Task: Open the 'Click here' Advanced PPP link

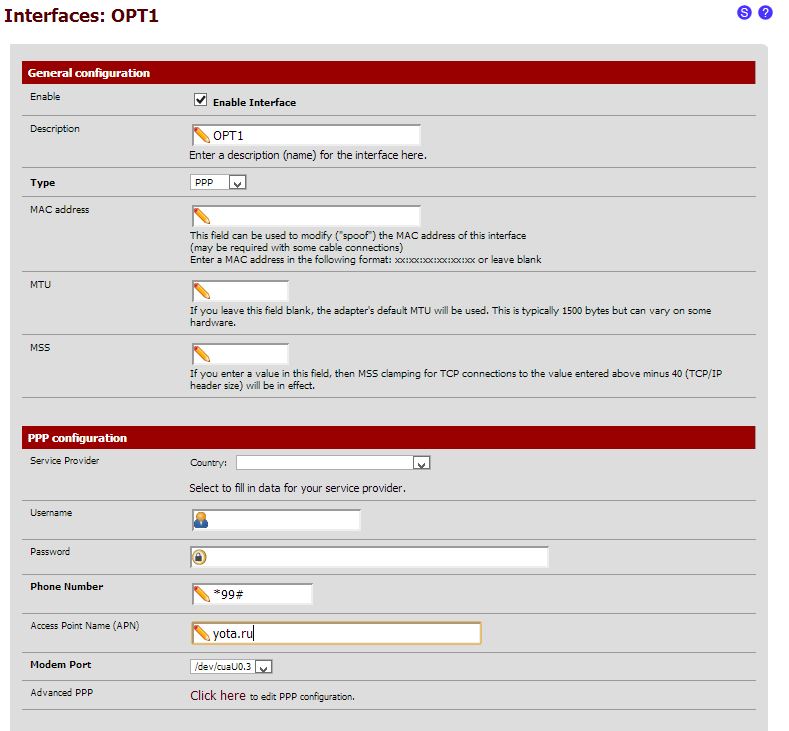Action: pos(218,696)
